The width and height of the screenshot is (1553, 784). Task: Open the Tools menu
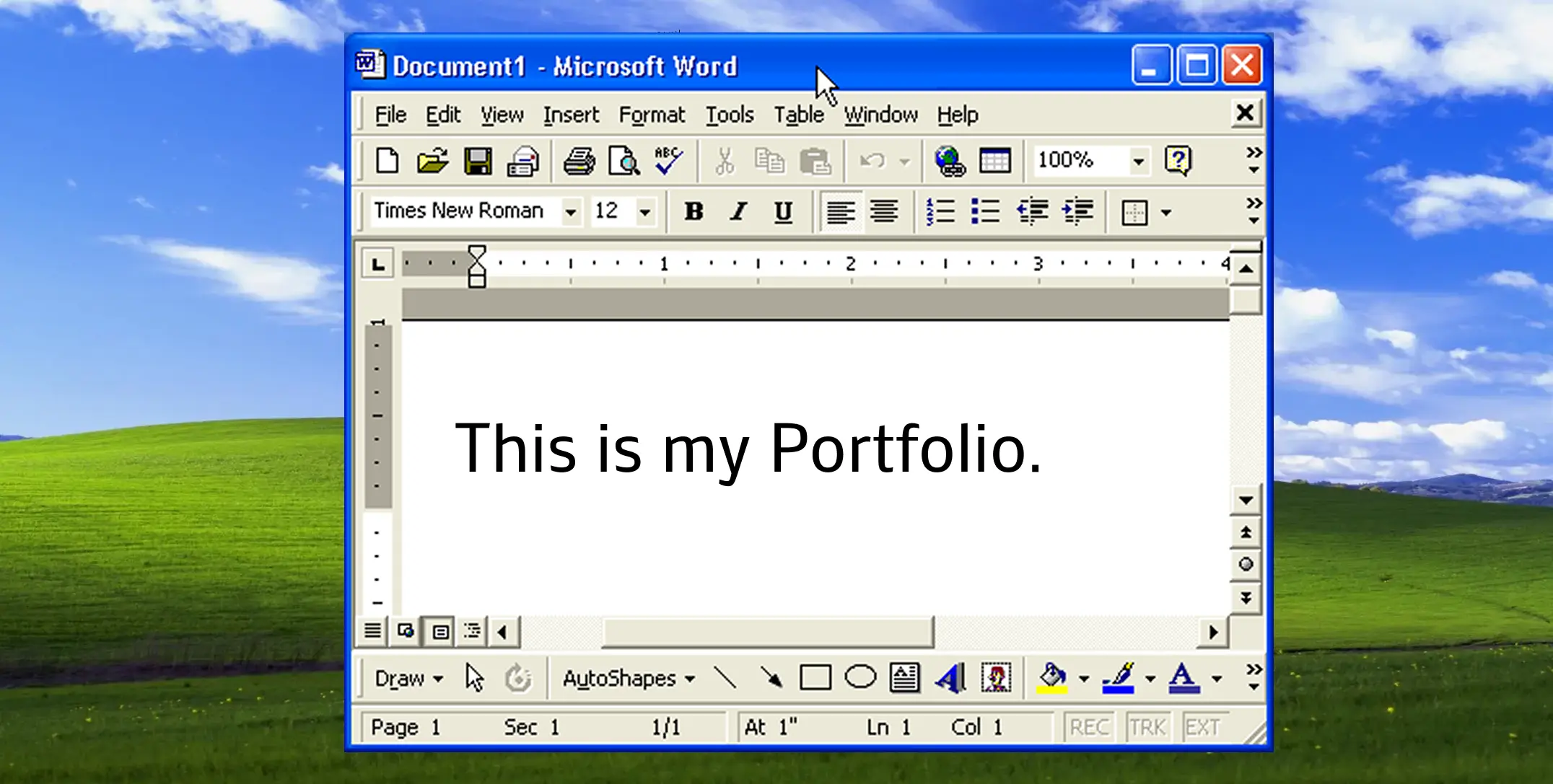pyautogui.click(x=730, y=115)
